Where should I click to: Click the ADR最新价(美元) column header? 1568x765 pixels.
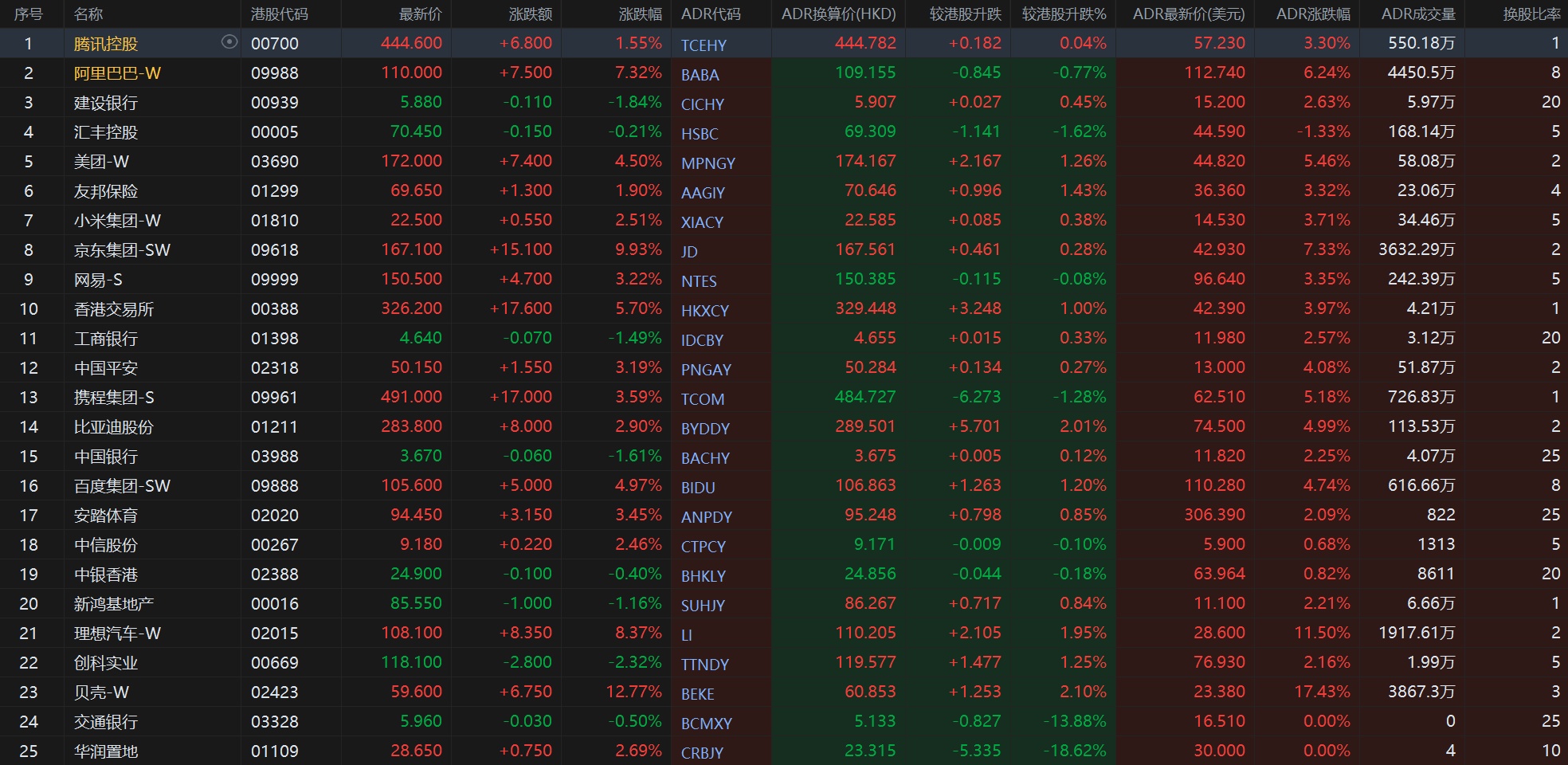coord(1188,14)
